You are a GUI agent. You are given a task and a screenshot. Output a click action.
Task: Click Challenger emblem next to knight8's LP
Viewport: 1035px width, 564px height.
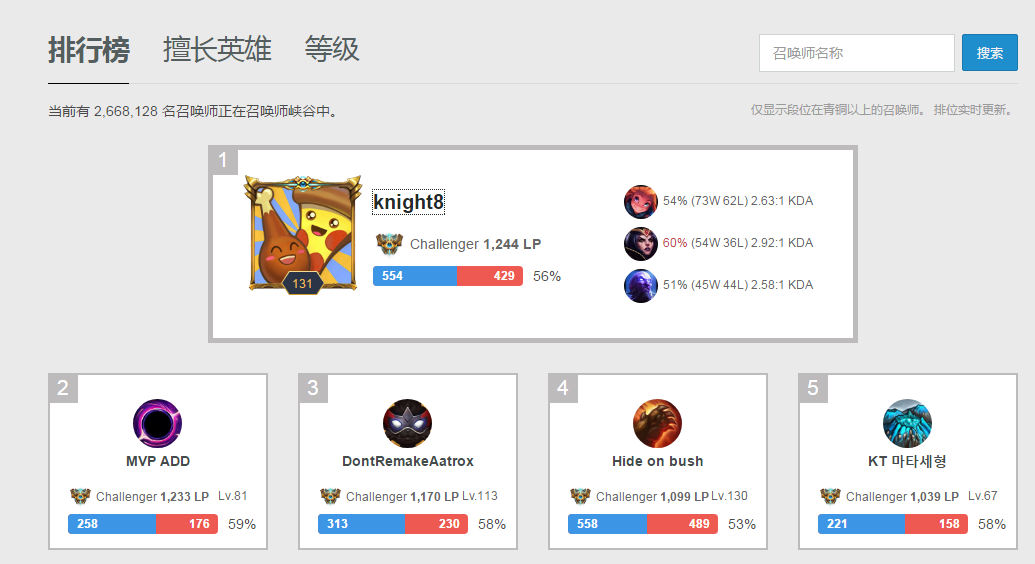click(389, 244)
